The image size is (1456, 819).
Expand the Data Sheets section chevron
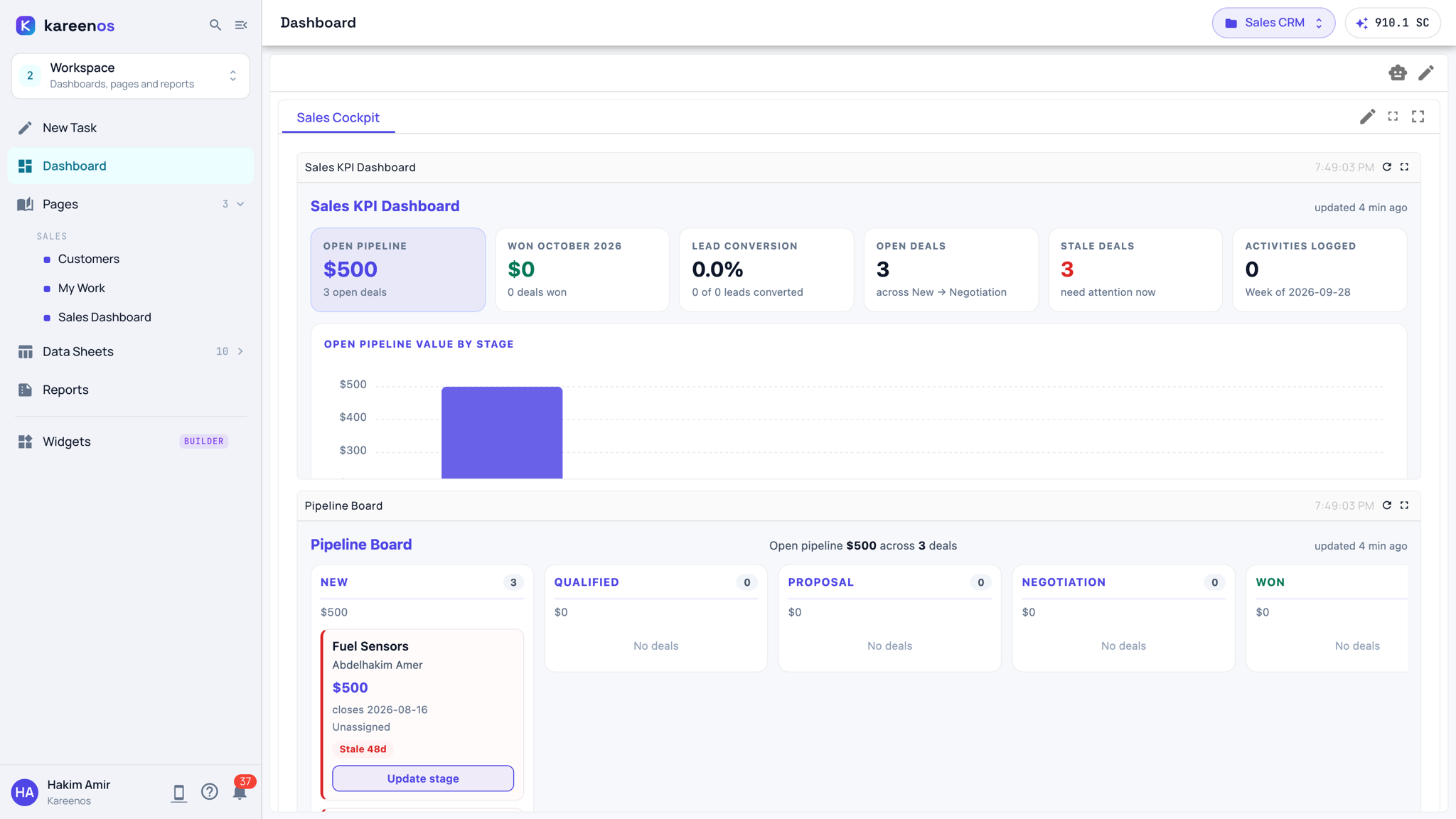240,351
